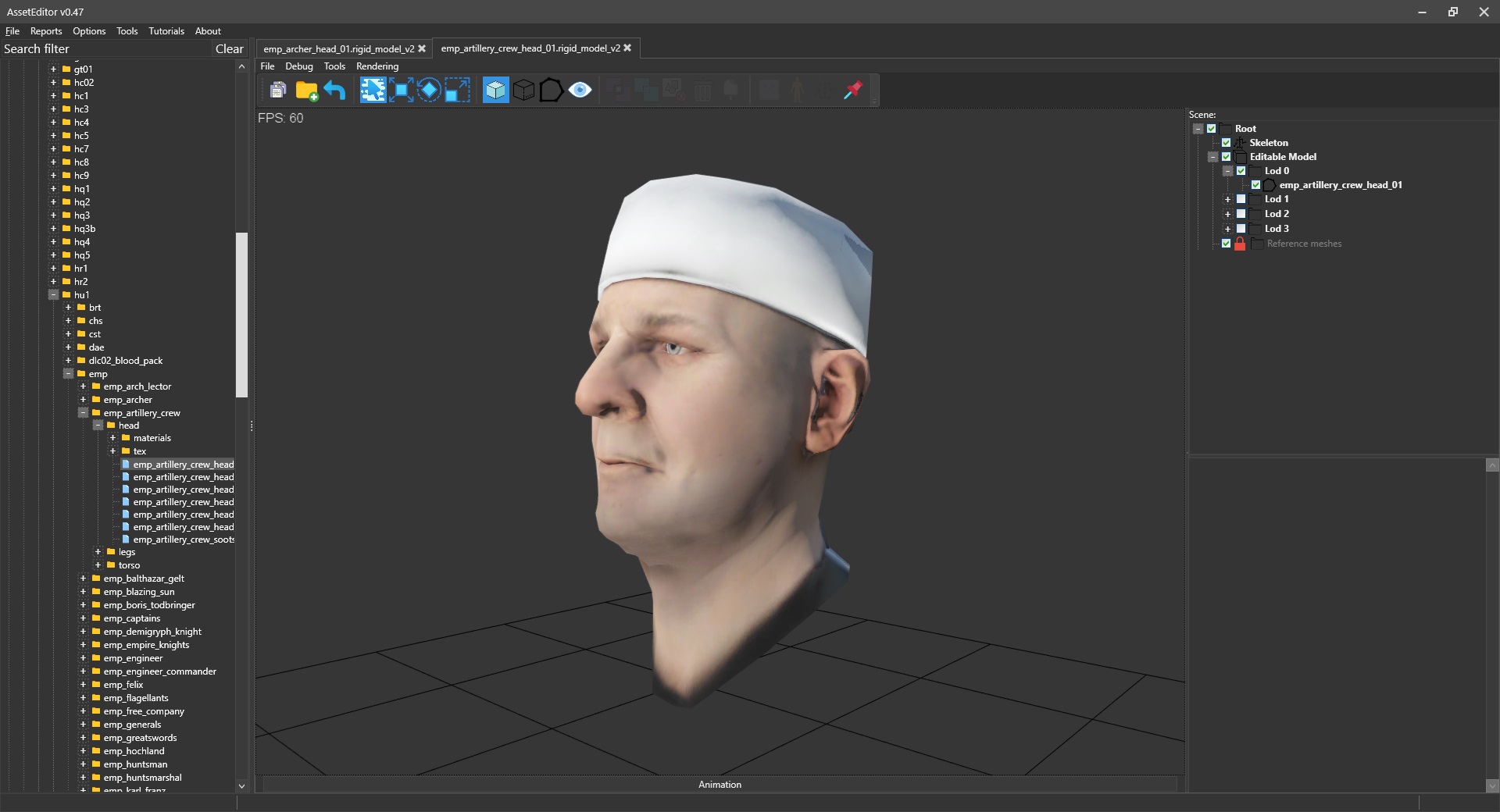Enable the Lod 1 checkbox
Viewport: 1500px width, 812px height.
tap(1241, 199)
